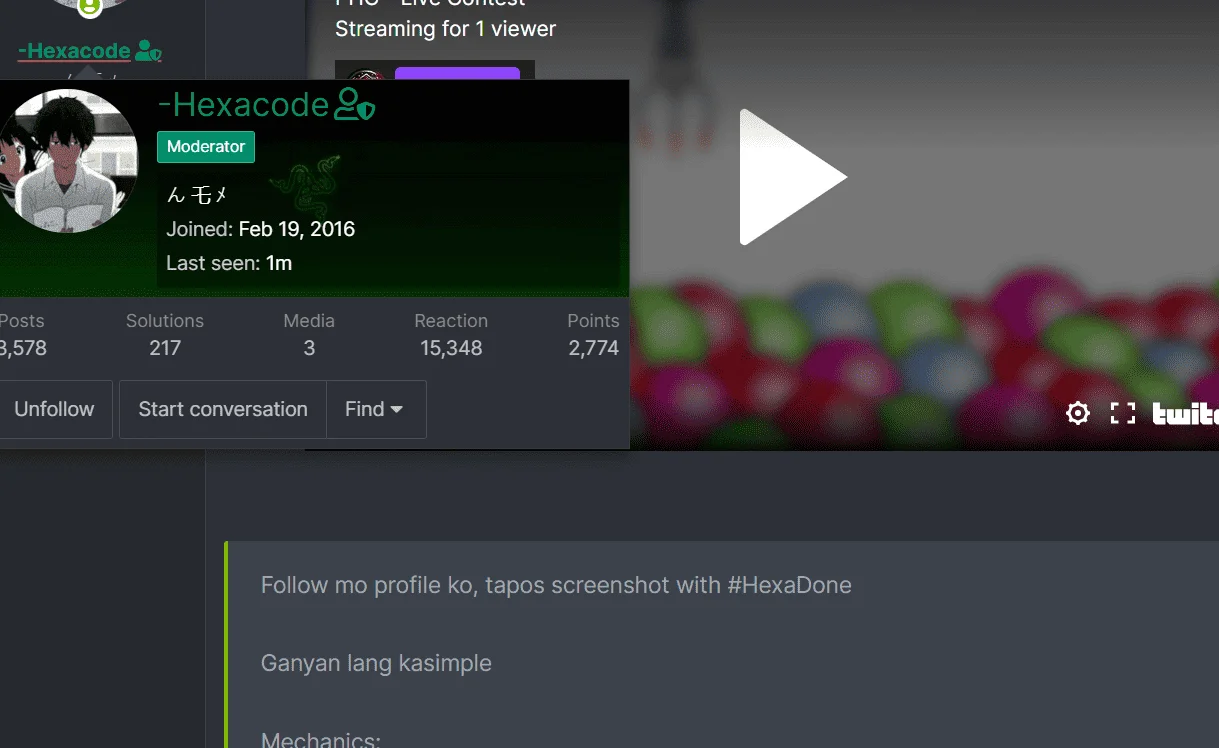The height and width of the screenshot is (748, 1219).
Task: View Solutions count 217
Action: pos(165,348)
